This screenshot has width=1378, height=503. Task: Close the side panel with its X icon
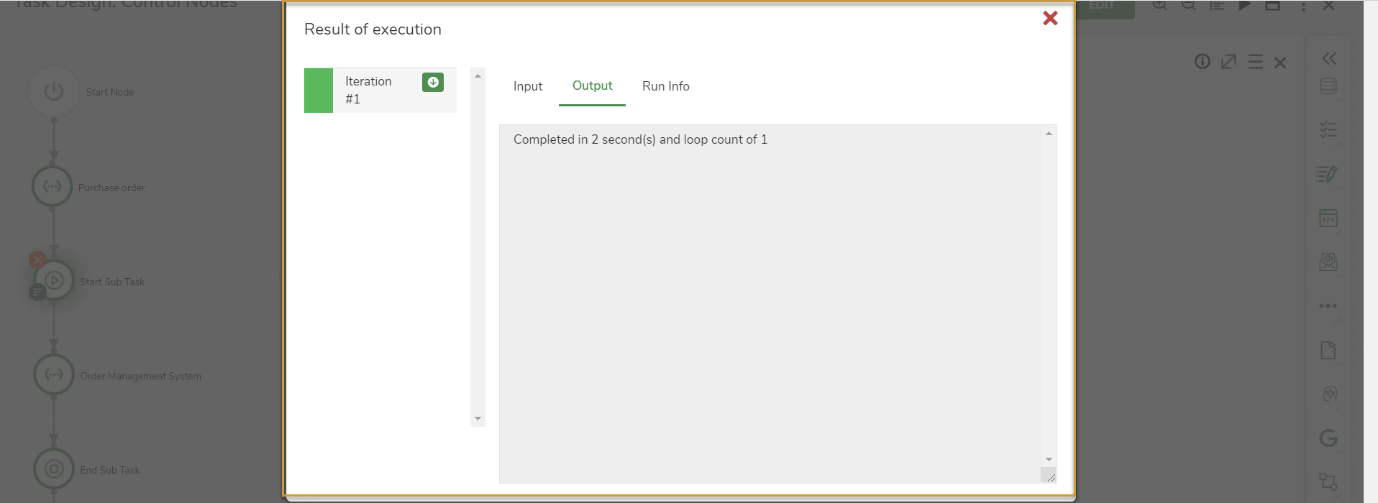click(1280, 62)
